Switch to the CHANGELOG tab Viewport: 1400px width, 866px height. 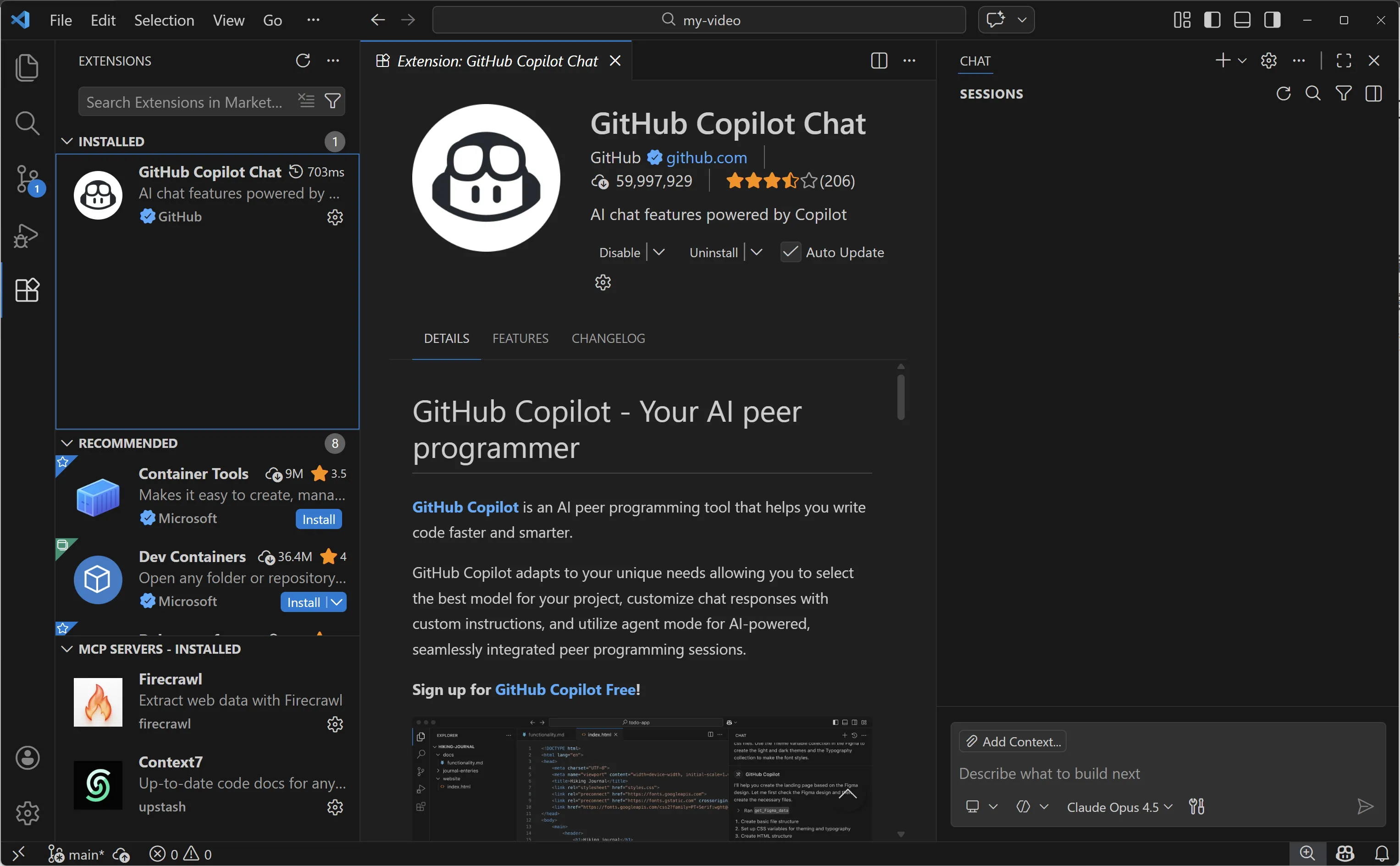[608, 338]
